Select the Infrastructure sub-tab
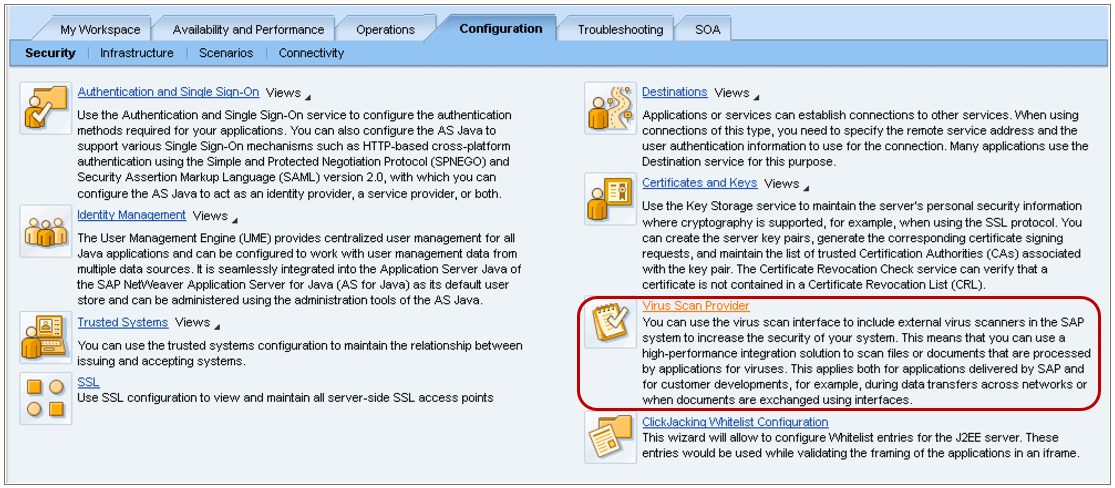The width and height of the screenshot is (1115, 488). [x=137, y=53]
